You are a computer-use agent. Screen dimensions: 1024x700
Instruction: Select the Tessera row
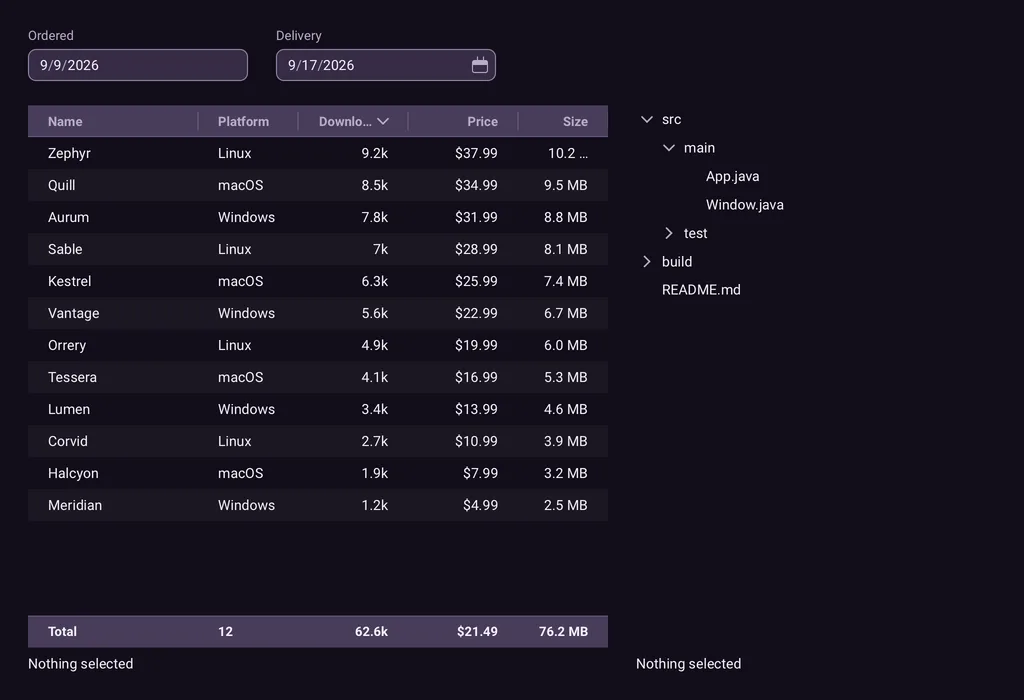pos(317,377)
